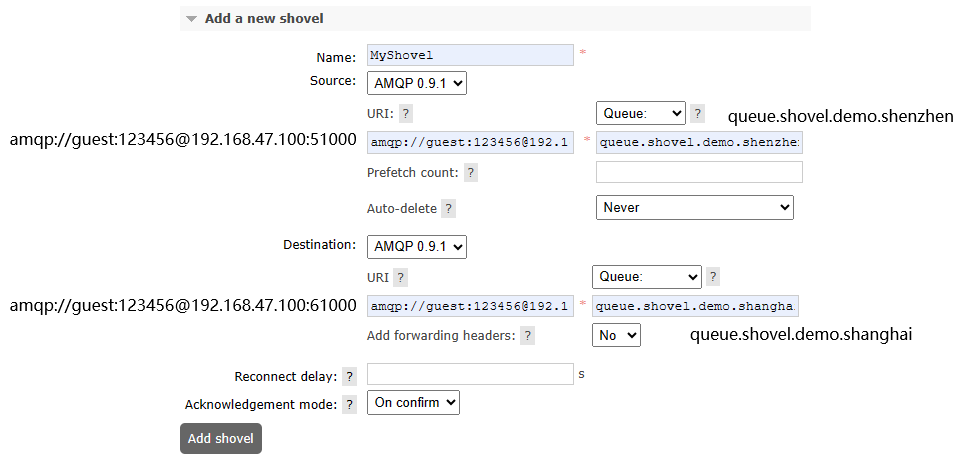The image size is (964, 460).
Task: Change Acknowledgement mode On confirm dropdown
Action: point(413,403)
